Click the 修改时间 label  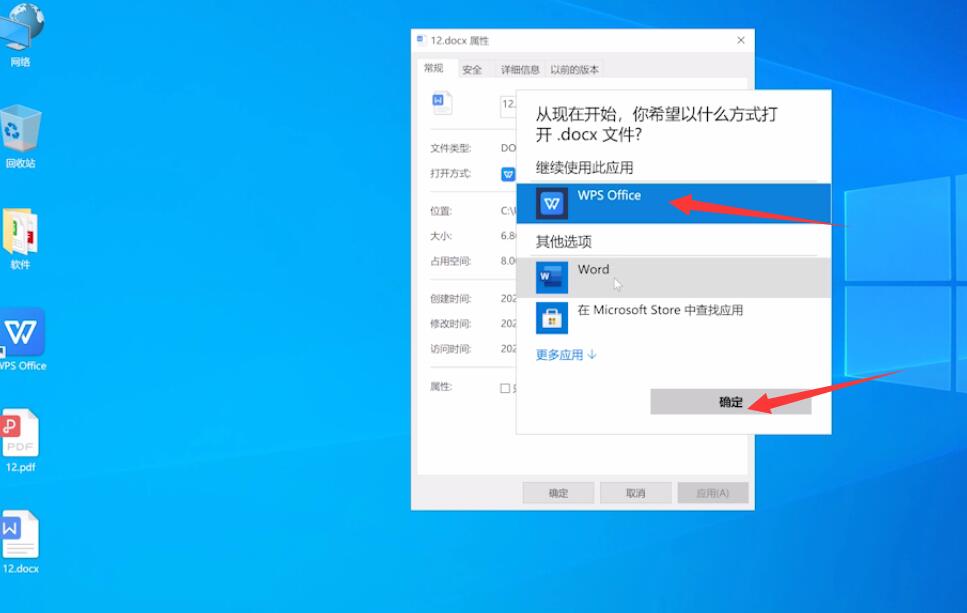tap(451, 323)
